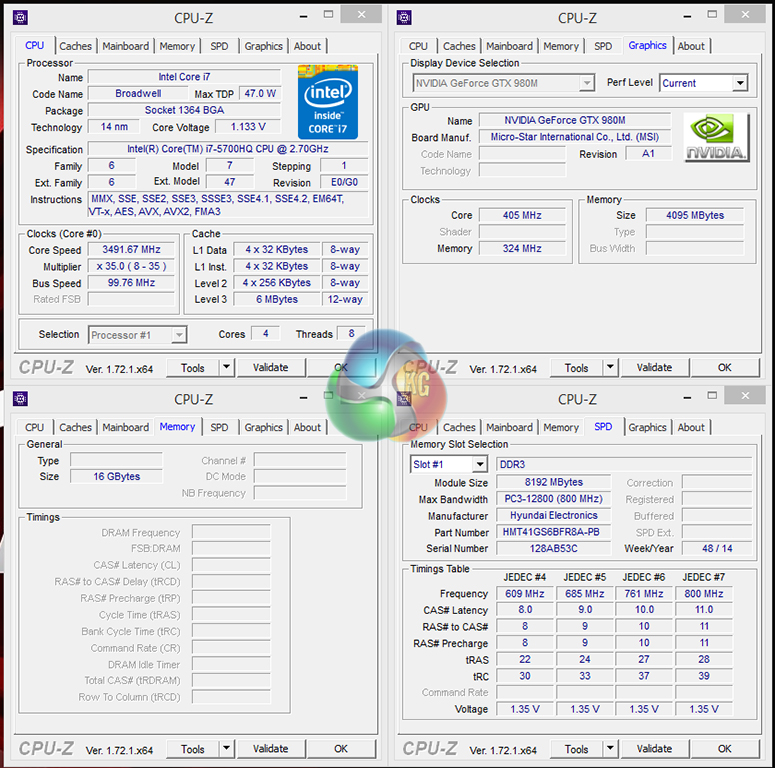Click the CPU Specification text field
This screenshot has height=768, width=775.
pos(228,149)
